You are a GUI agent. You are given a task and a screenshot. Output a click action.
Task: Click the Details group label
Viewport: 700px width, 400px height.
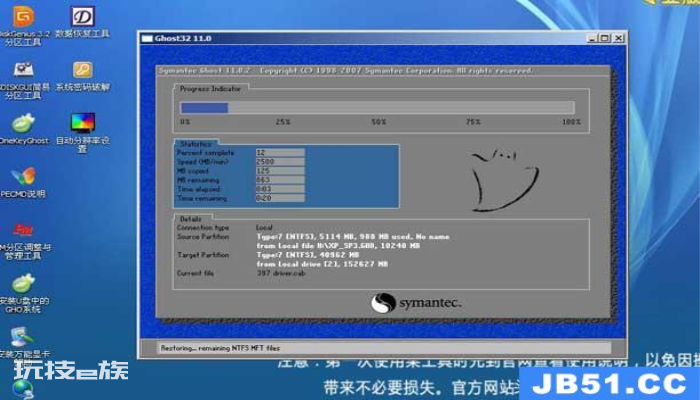coord(191,219)
